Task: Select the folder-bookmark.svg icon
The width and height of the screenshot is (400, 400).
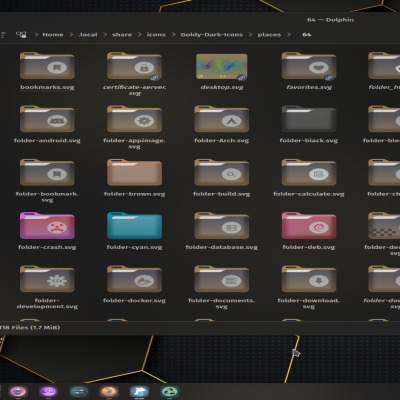Action: [47, 172]
